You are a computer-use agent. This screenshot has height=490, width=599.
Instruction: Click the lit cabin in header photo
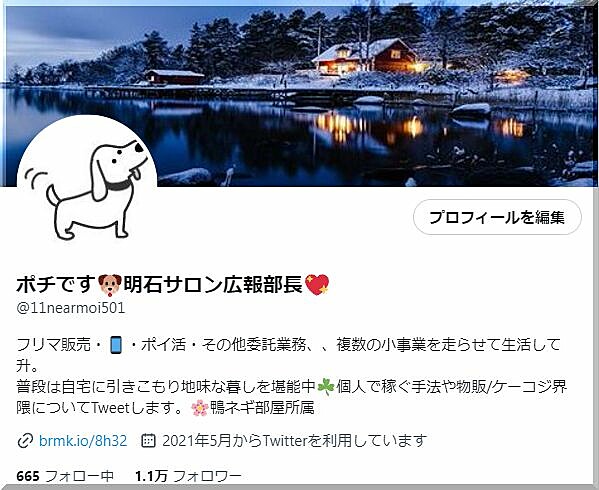point(365,57)
